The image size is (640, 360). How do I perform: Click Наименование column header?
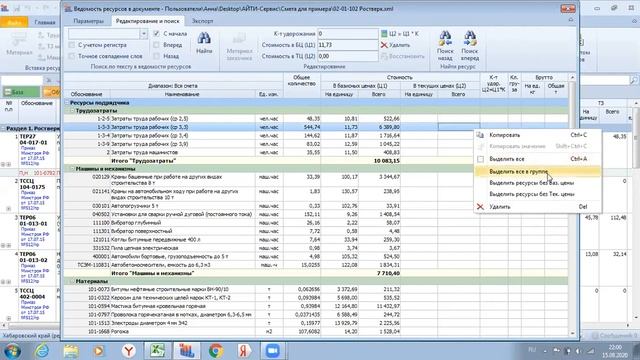[x=182, y=94]
